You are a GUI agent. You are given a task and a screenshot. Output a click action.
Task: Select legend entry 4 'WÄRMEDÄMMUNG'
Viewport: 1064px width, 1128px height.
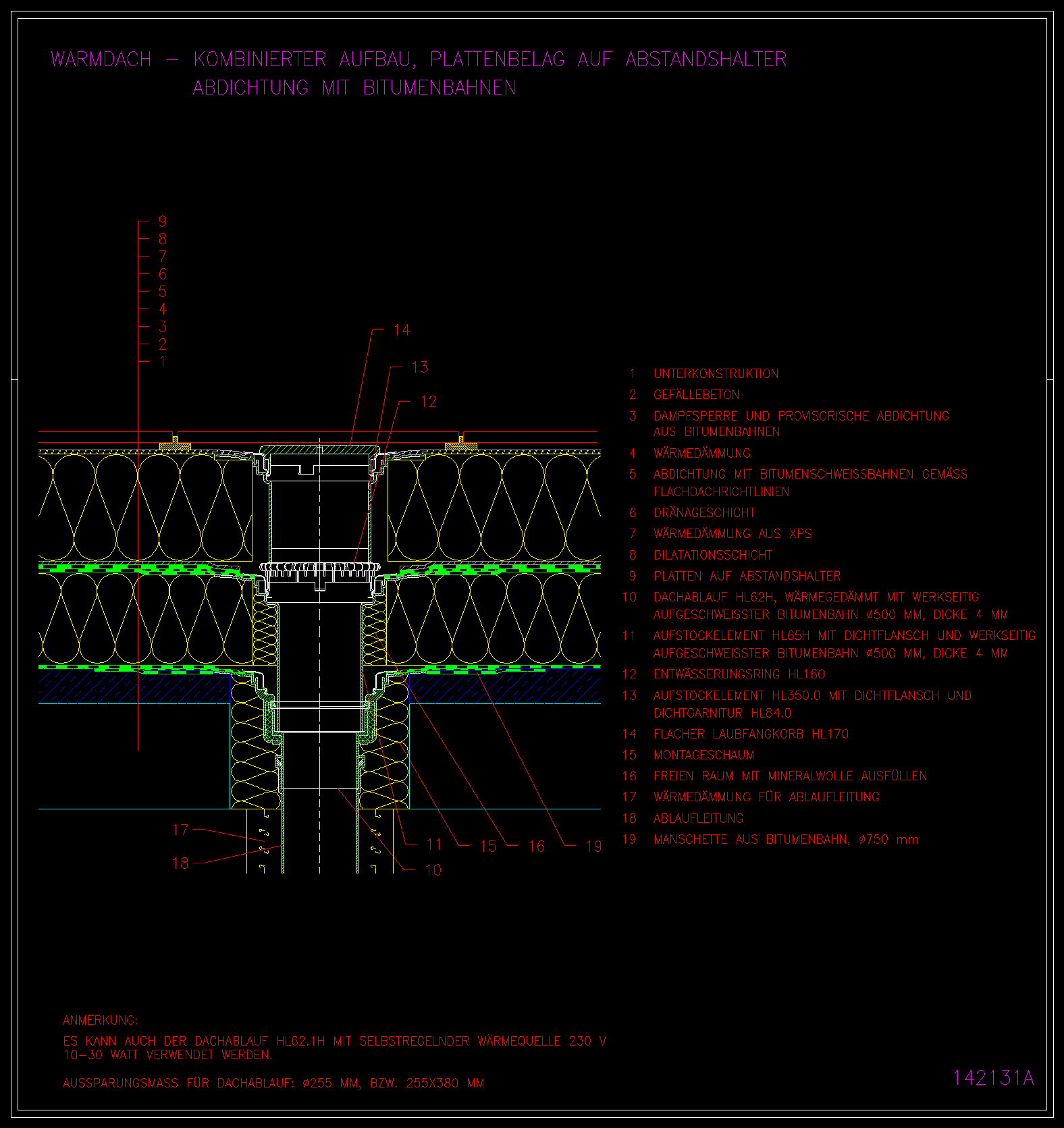pyautogui.click(x=701, y=453)
